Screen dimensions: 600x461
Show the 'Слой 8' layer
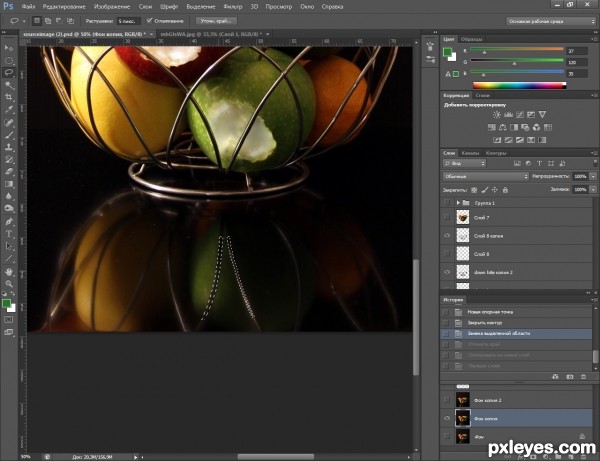(x=447, y=254)
